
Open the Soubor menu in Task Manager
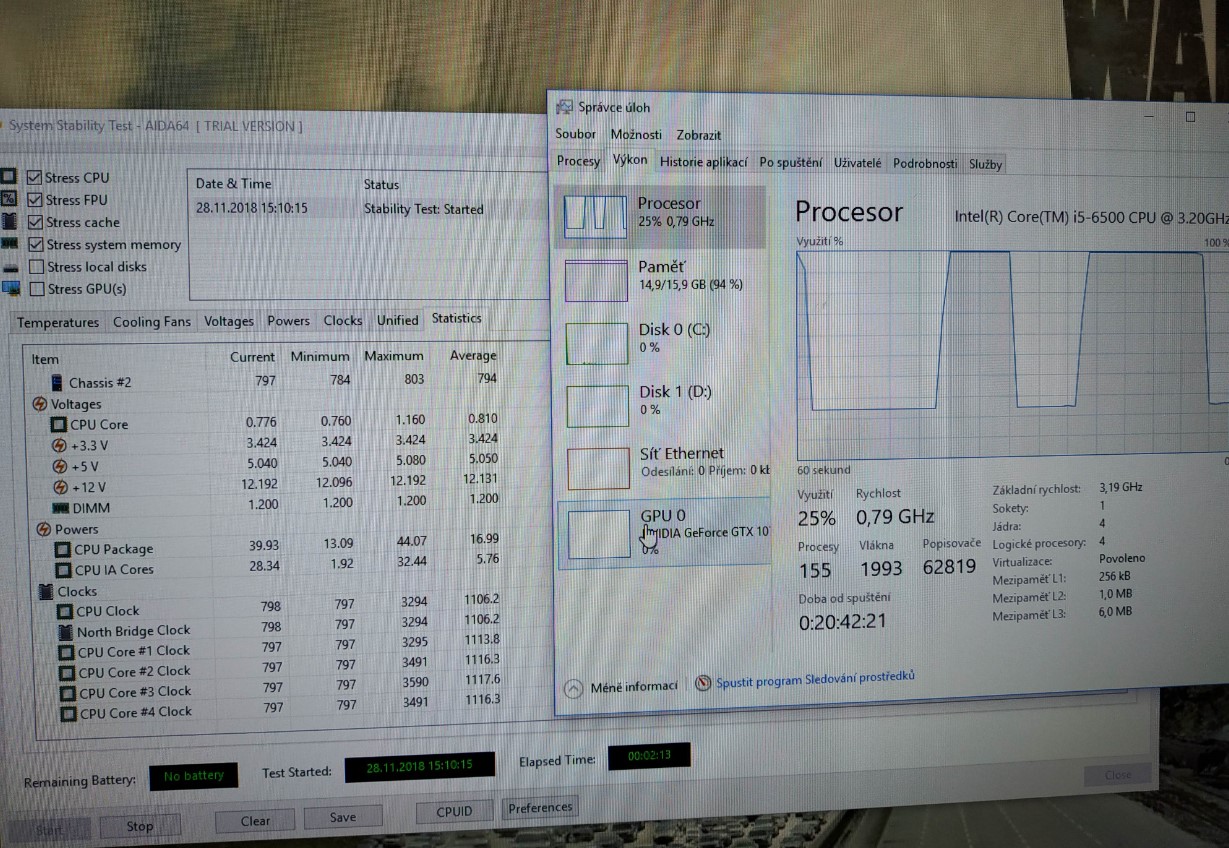pos(575,134)
